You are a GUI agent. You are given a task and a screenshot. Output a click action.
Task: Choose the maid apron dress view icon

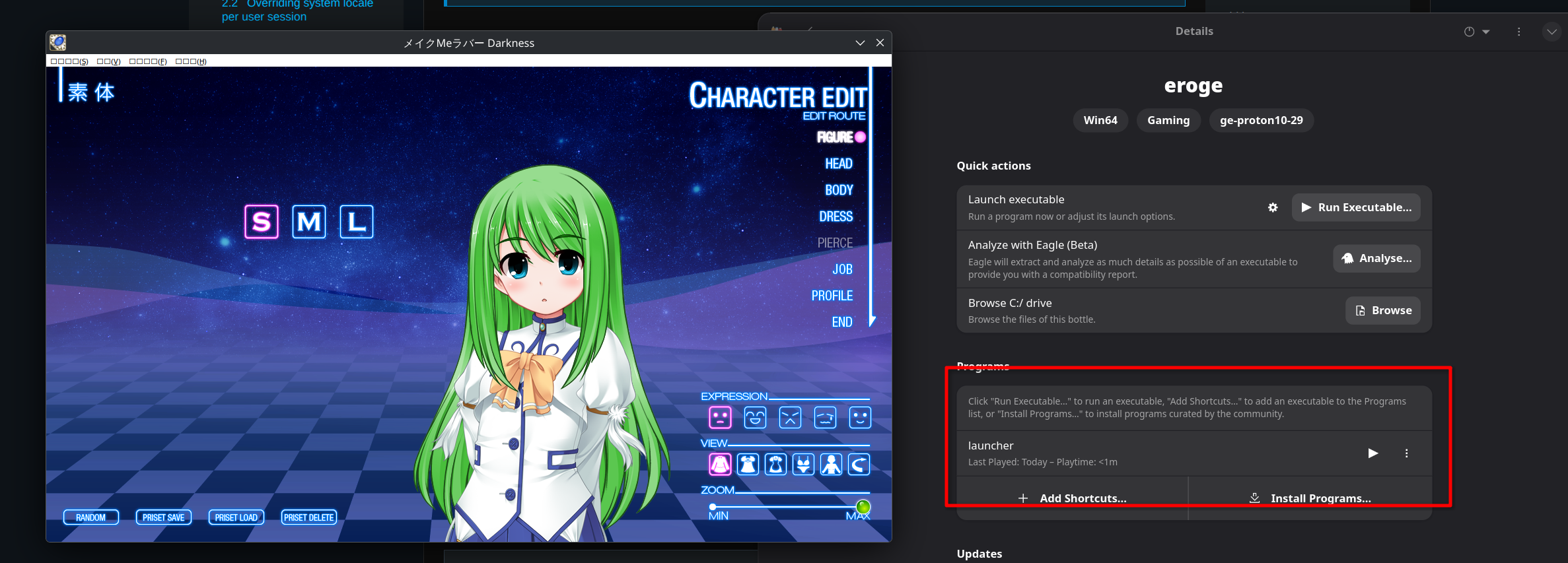pos(775,465)
